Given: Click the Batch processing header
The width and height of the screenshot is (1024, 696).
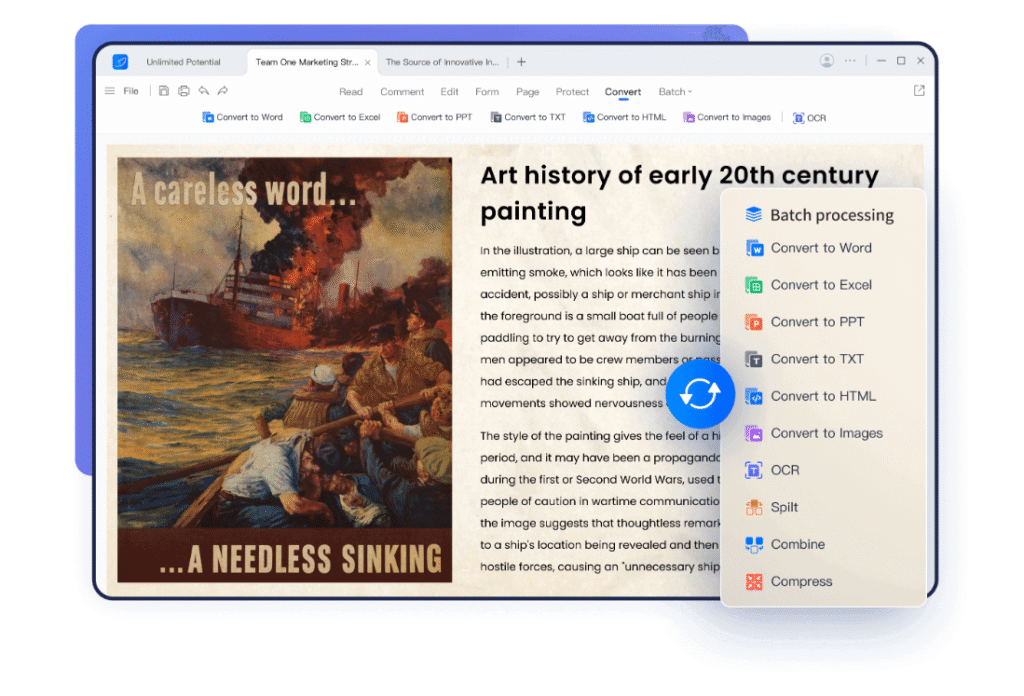Looking at the screenshot, I should 820,215.
